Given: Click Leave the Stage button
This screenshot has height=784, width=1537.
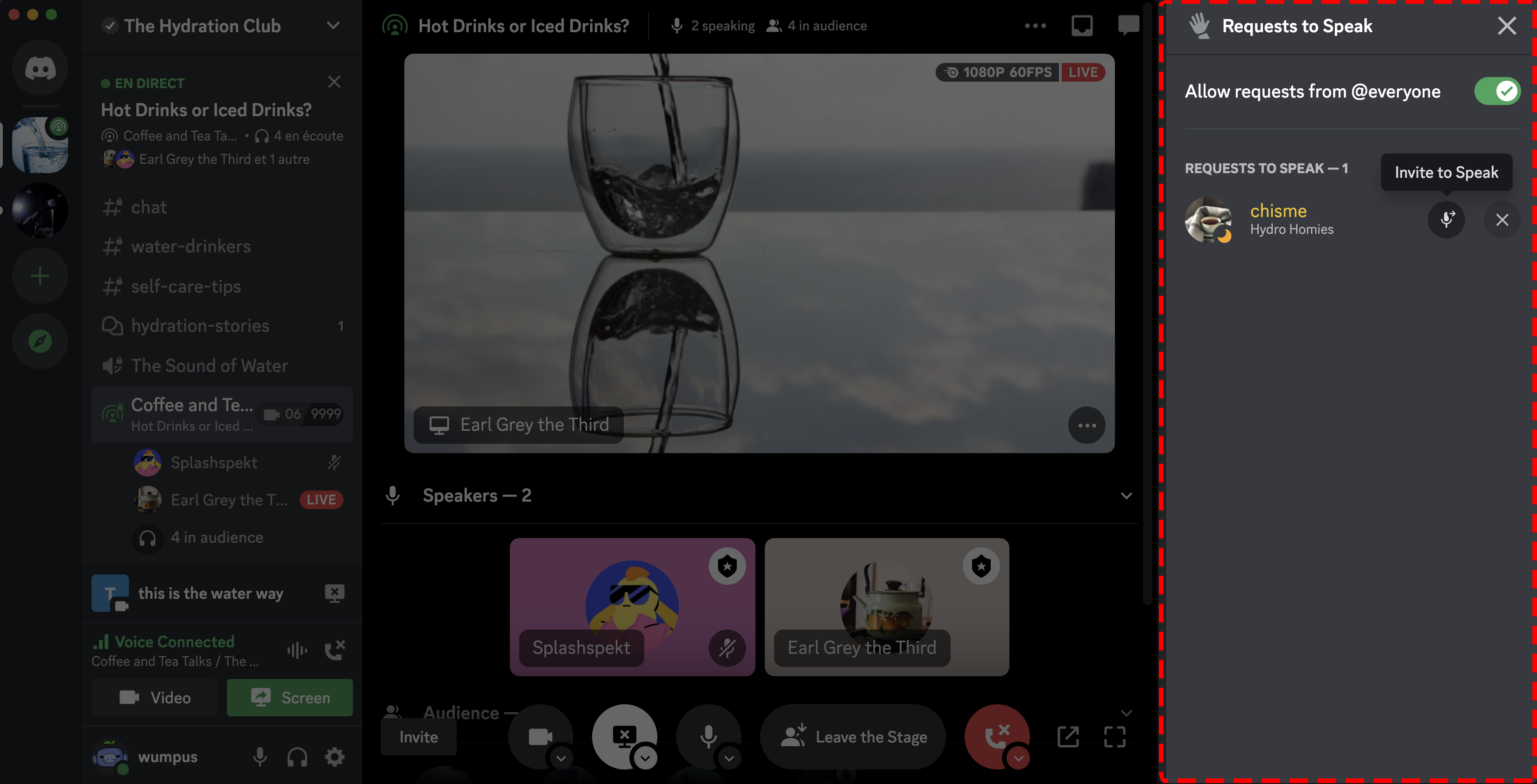Looking at the screenshot, I should [857, 737].
